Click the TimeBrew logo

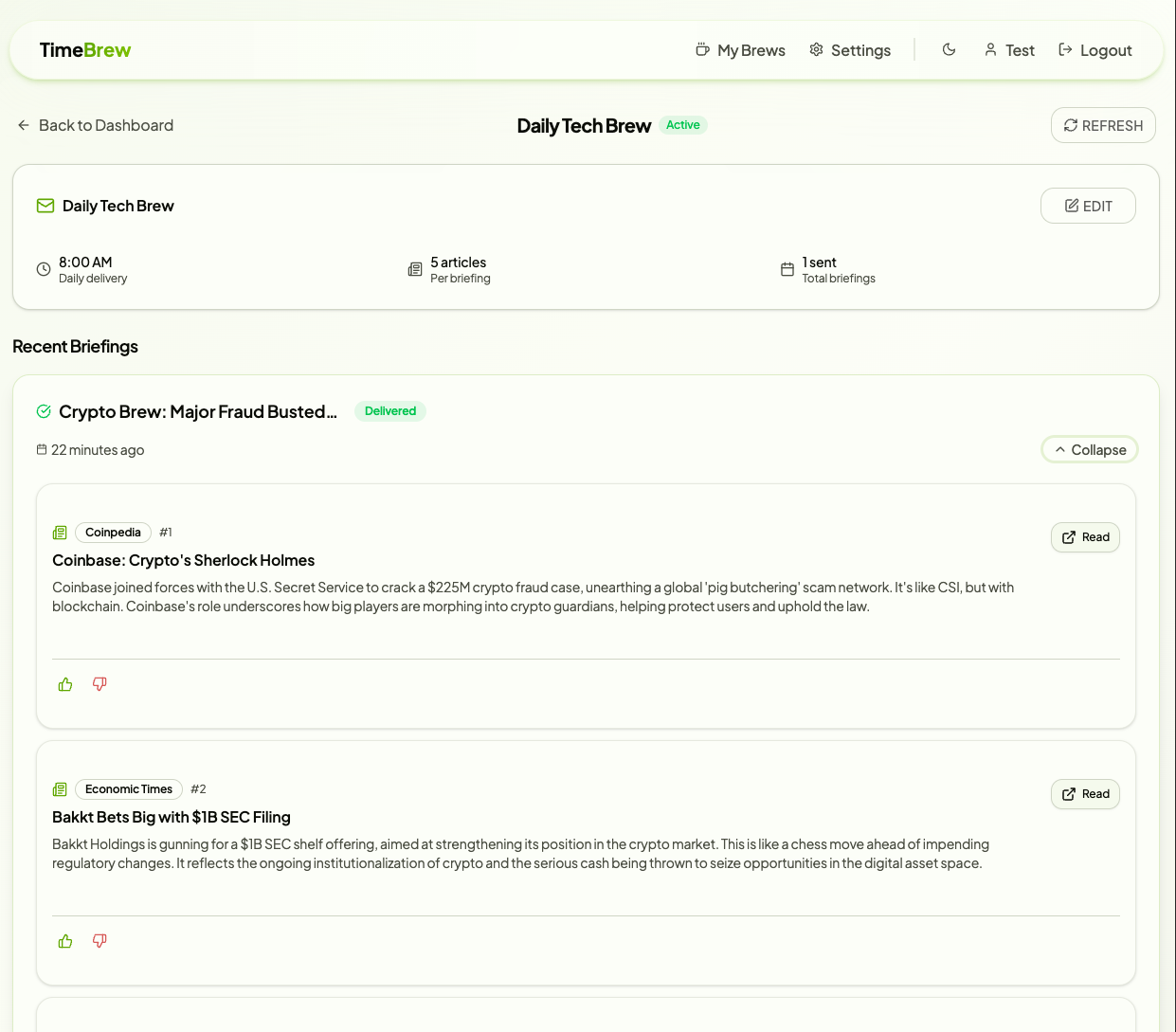pos(85,50)
